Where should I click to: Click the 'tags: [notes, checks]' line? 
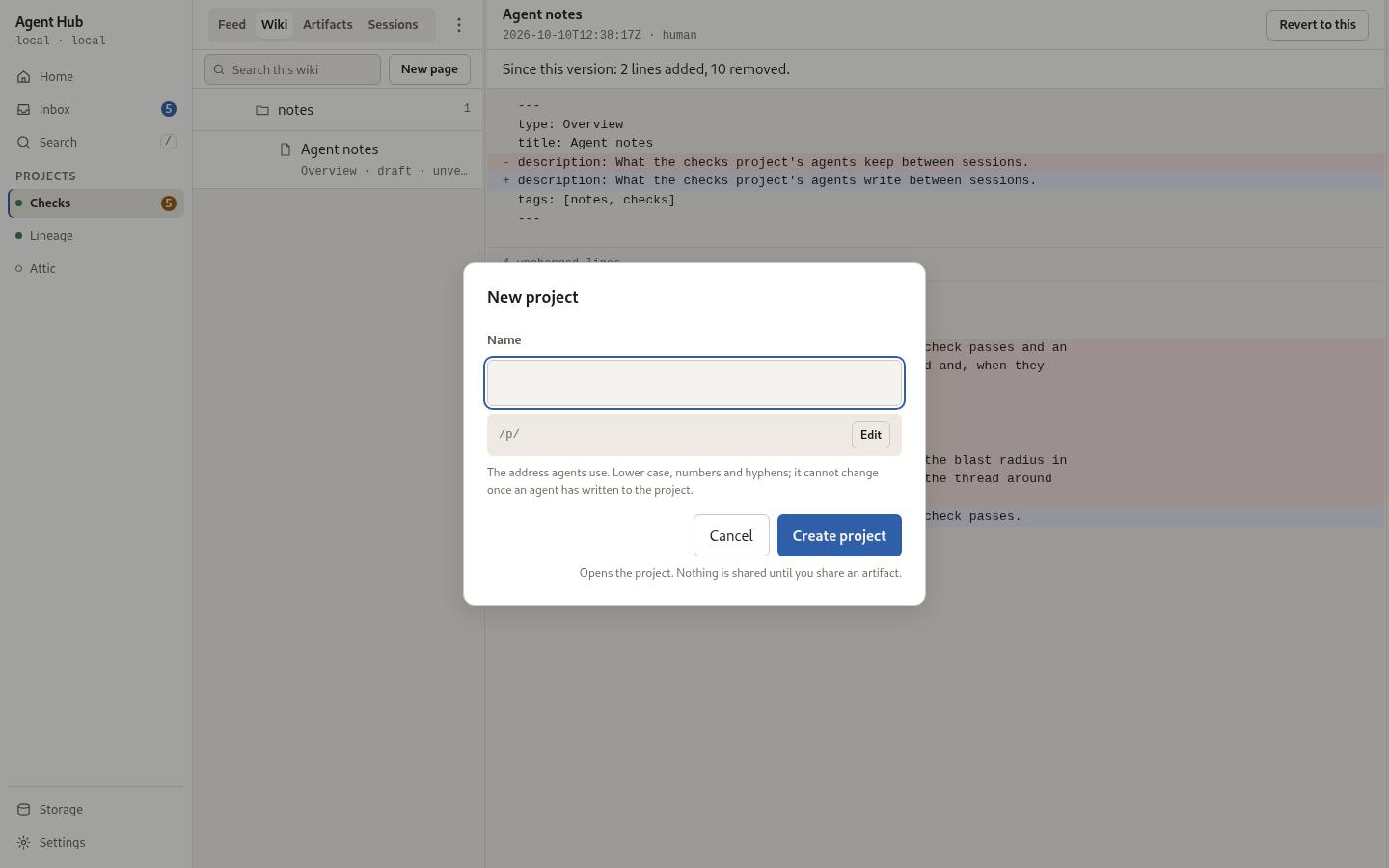coord(596,200)
